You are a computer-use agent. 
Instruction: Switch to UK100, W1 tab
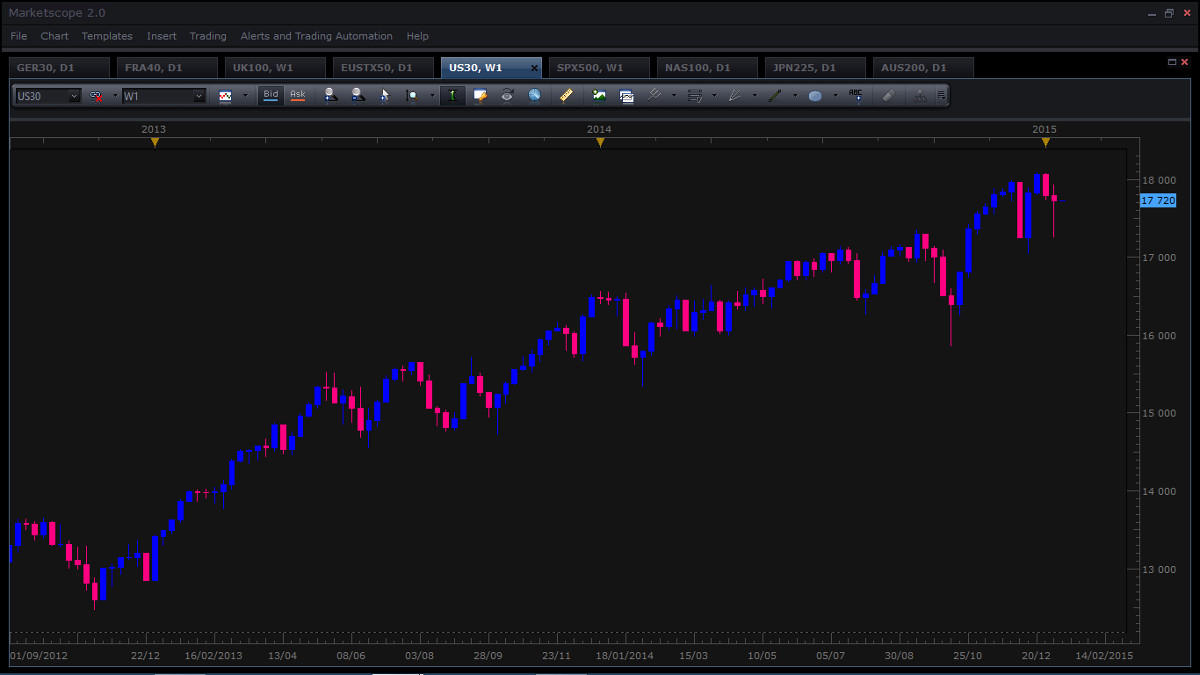[x=275, y=68]
